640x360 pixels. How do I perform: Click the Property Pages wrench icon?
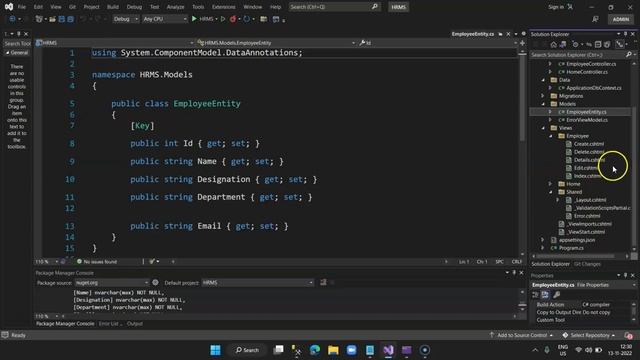coord(556,295)
